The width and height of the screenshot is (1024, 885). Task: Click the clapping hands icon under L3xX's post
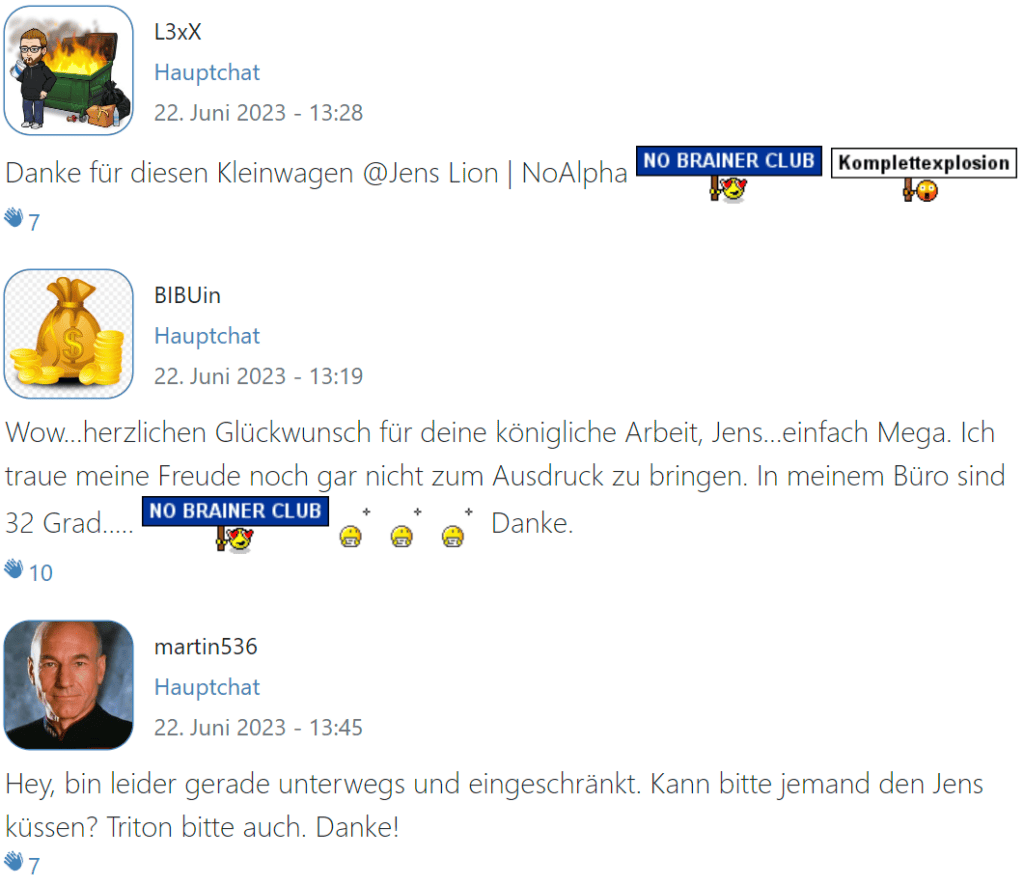tap(14, 217)
